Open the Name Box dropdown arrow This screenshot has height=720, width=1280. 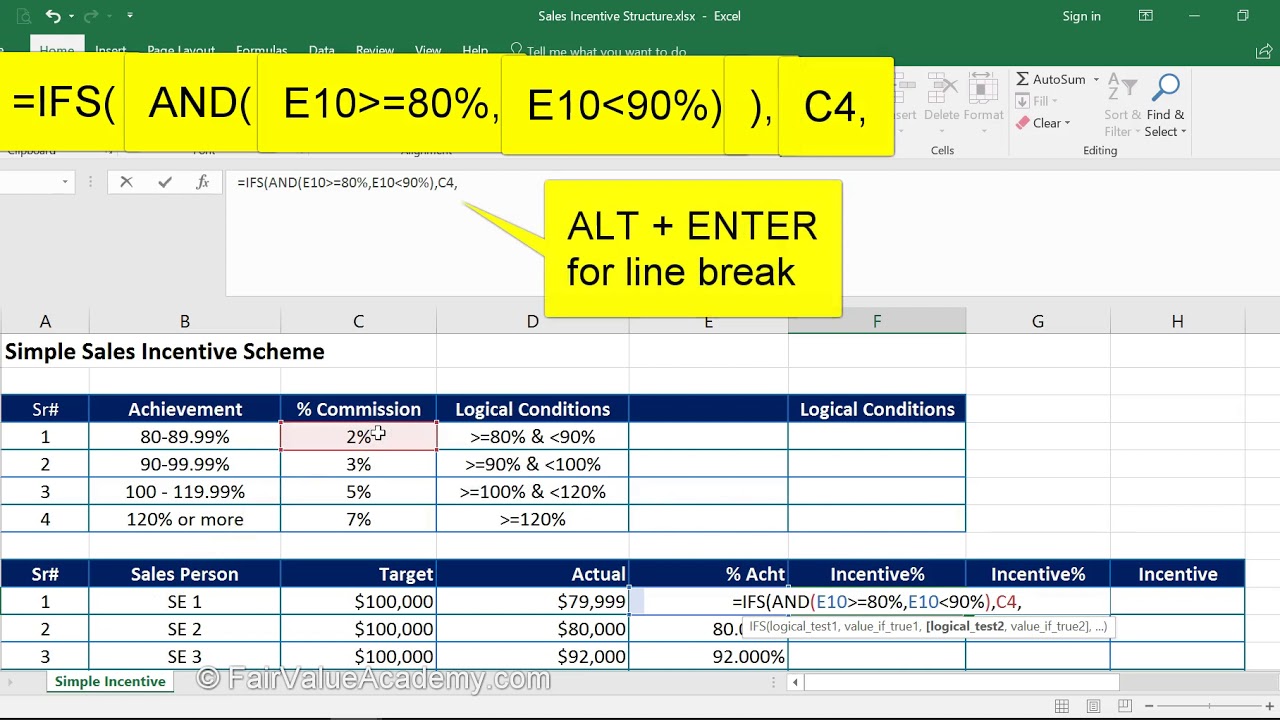pos(65,182)
